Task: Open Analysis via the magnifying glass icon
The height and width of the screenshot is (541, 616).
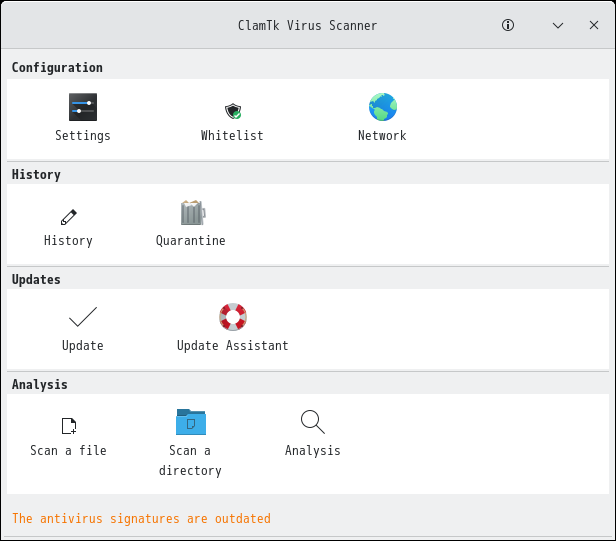Action: pos(313,422)
